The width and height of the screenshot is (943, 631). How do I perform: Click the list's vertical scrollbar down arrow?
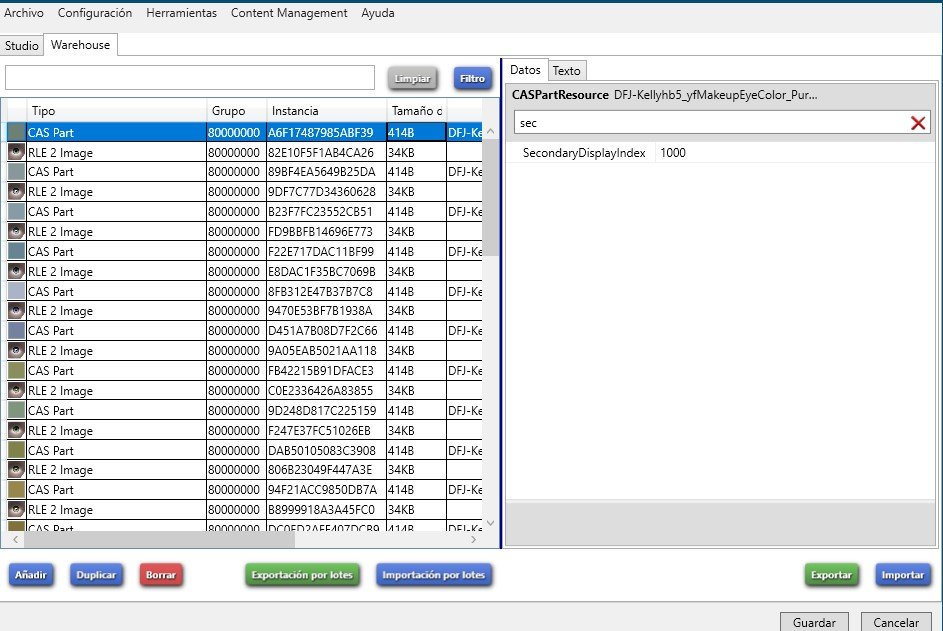point(490,523)
